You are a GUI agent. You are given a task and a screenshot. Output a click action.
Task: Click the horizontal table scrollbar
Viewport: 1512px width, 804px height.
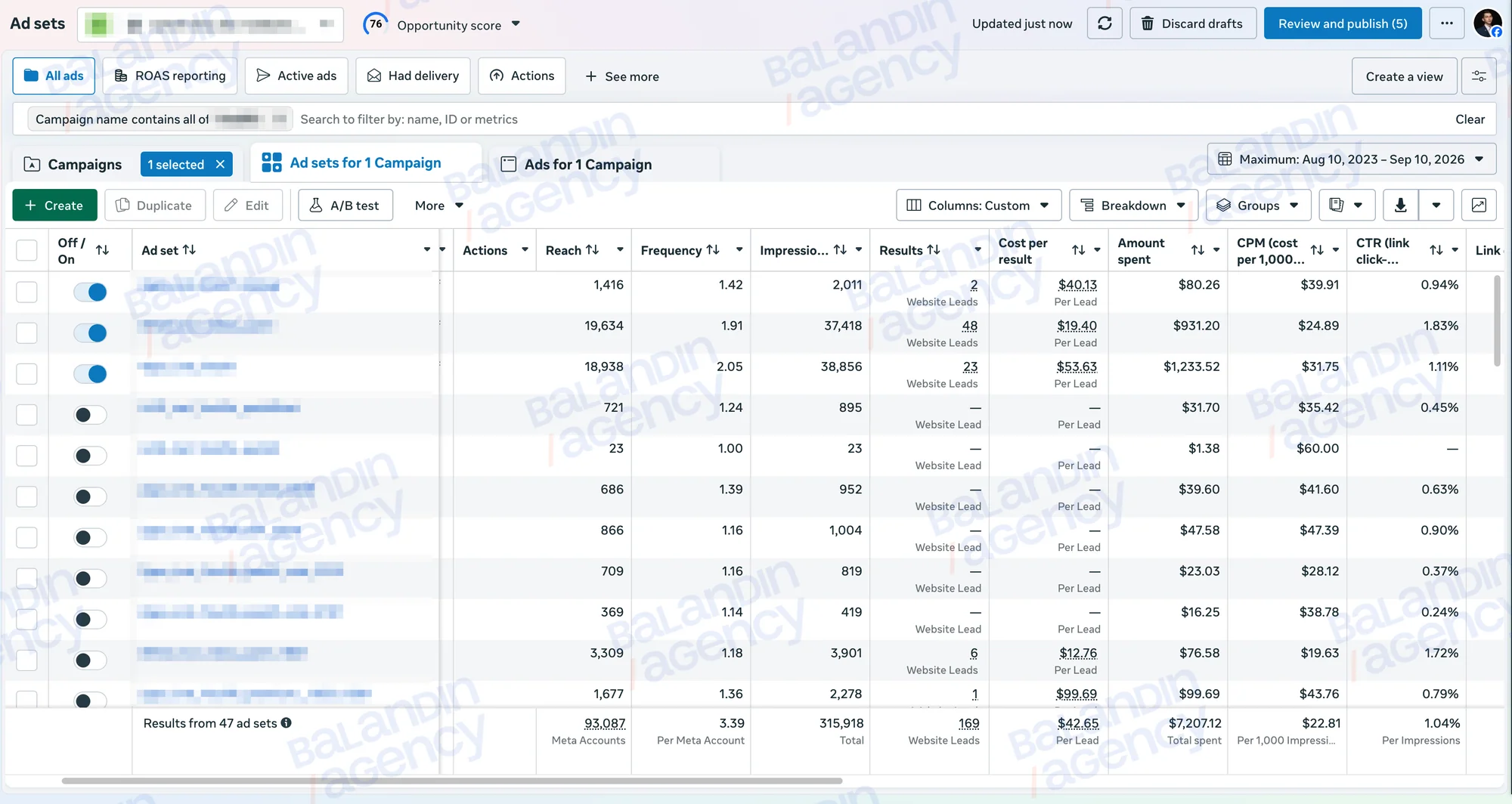452,781
